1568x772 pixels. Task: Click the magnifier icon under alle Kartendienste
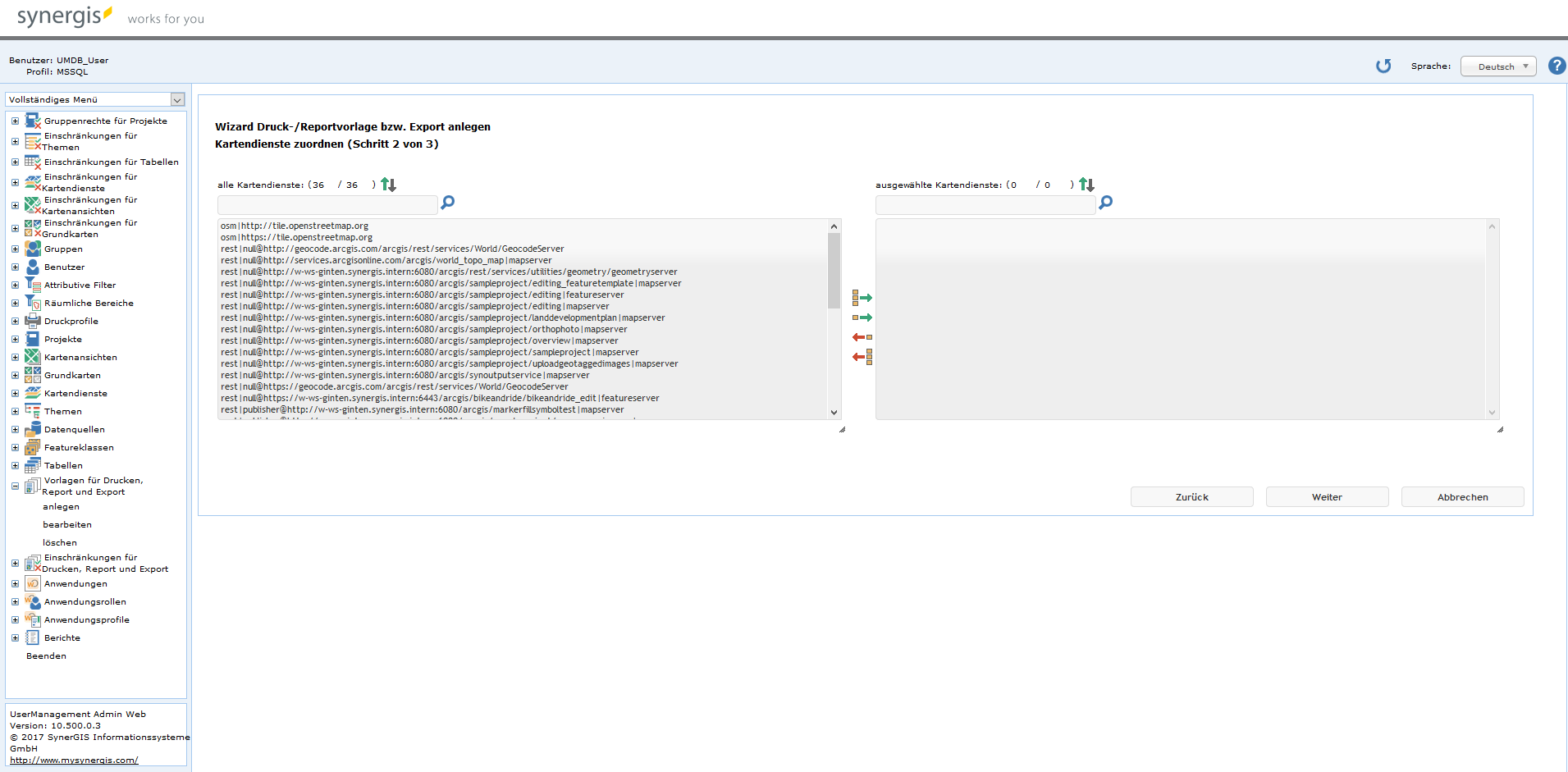click(x=447, y=202)
